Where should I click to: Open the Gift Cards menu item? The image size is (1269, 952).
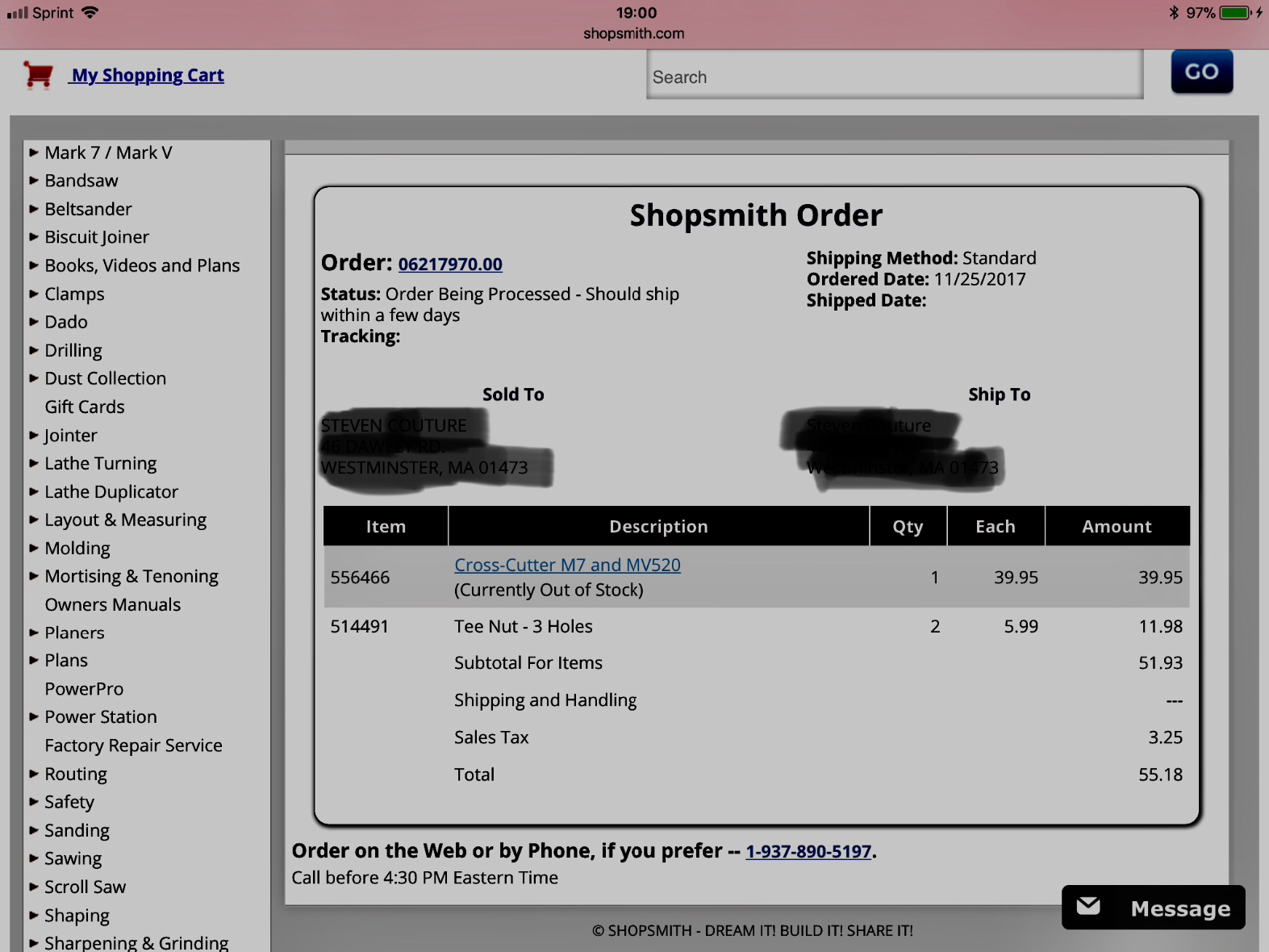[x=85, y=407]
